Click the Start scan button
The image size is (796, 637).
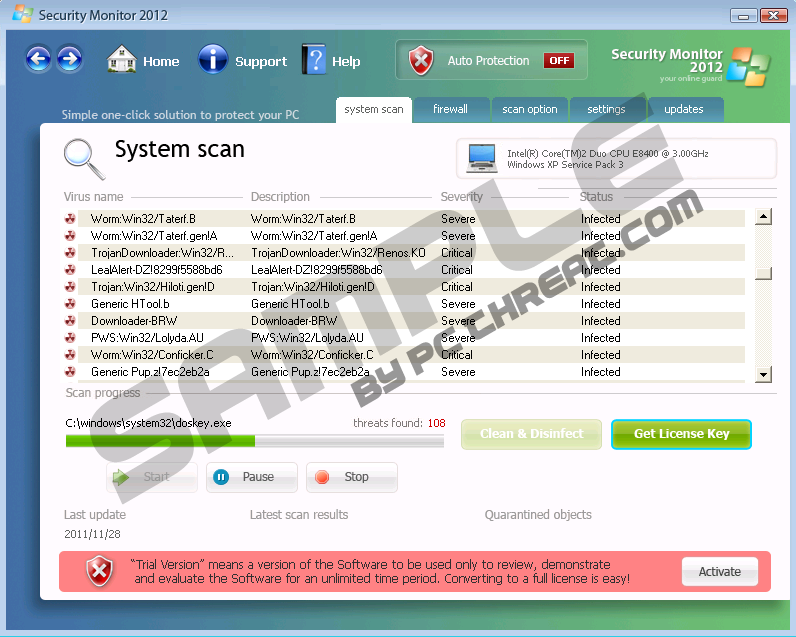point(152,477)
